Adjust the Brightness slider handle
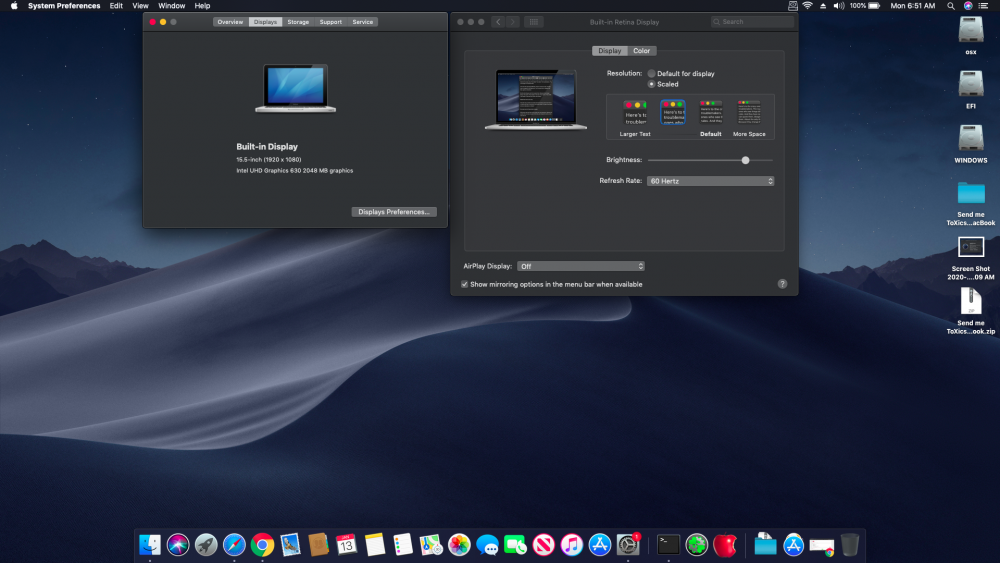Screen dimensions: 1000x563 point(745,160)
